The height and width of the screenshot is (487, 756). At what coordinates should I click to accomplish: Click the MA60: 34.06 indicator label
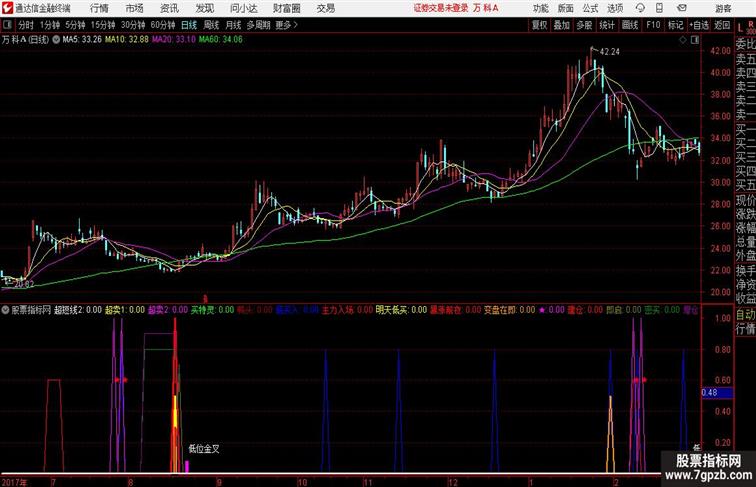220,40
